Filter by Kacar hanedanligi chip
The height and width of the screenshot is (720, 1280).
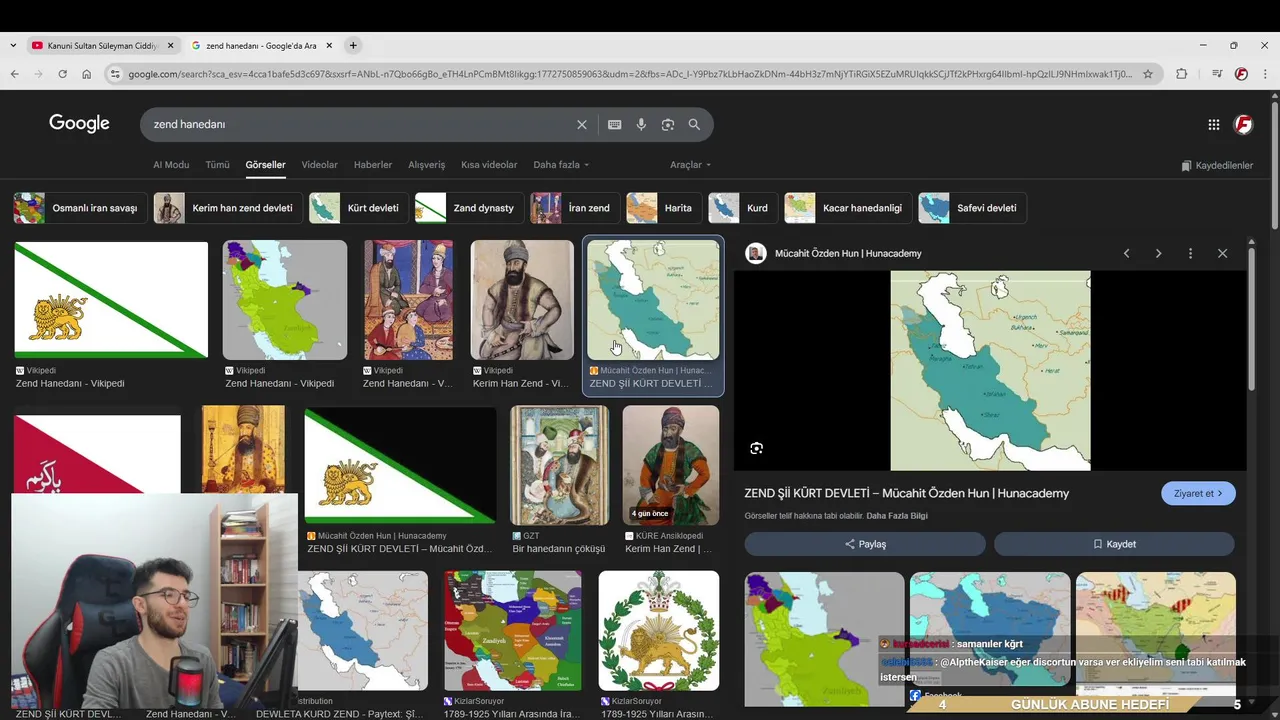click(848, 208)
